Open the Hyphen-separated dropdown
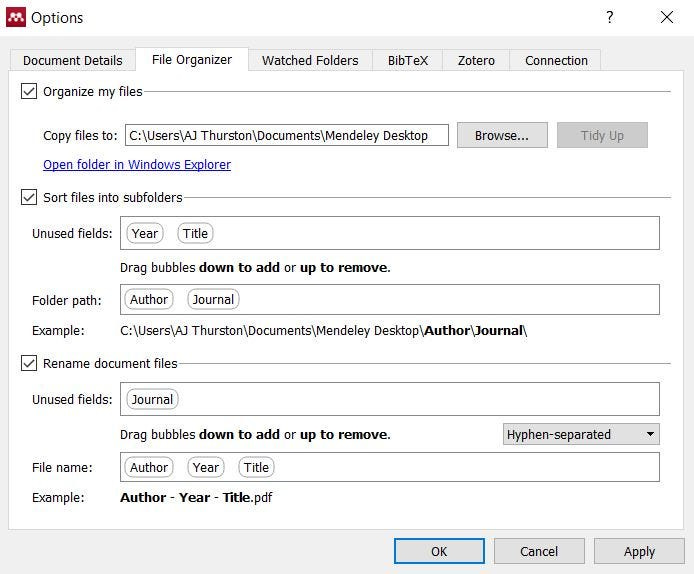 pyautogui.click(x=581, y=434)
